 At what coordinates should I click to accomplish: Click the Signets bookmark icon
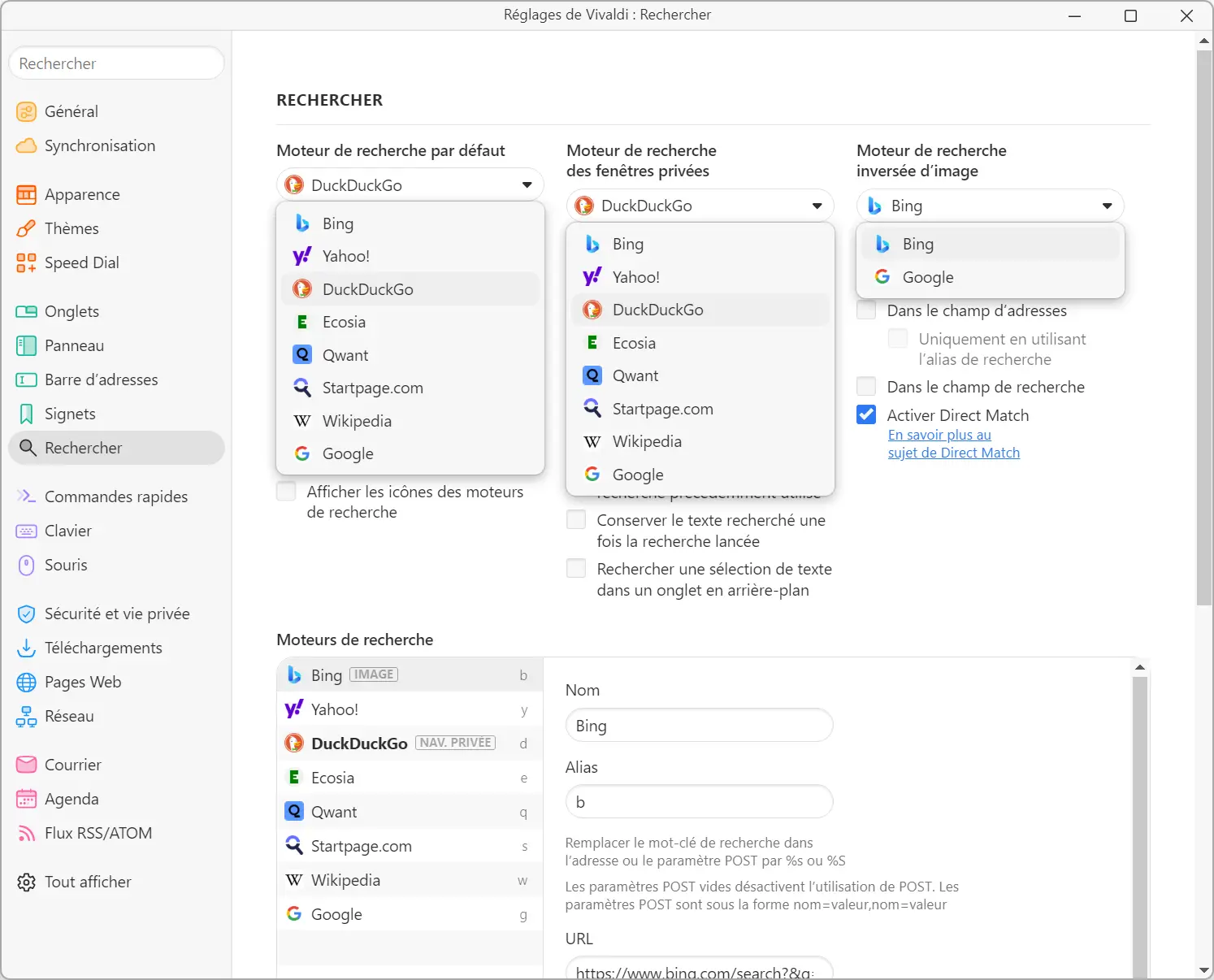27,414
